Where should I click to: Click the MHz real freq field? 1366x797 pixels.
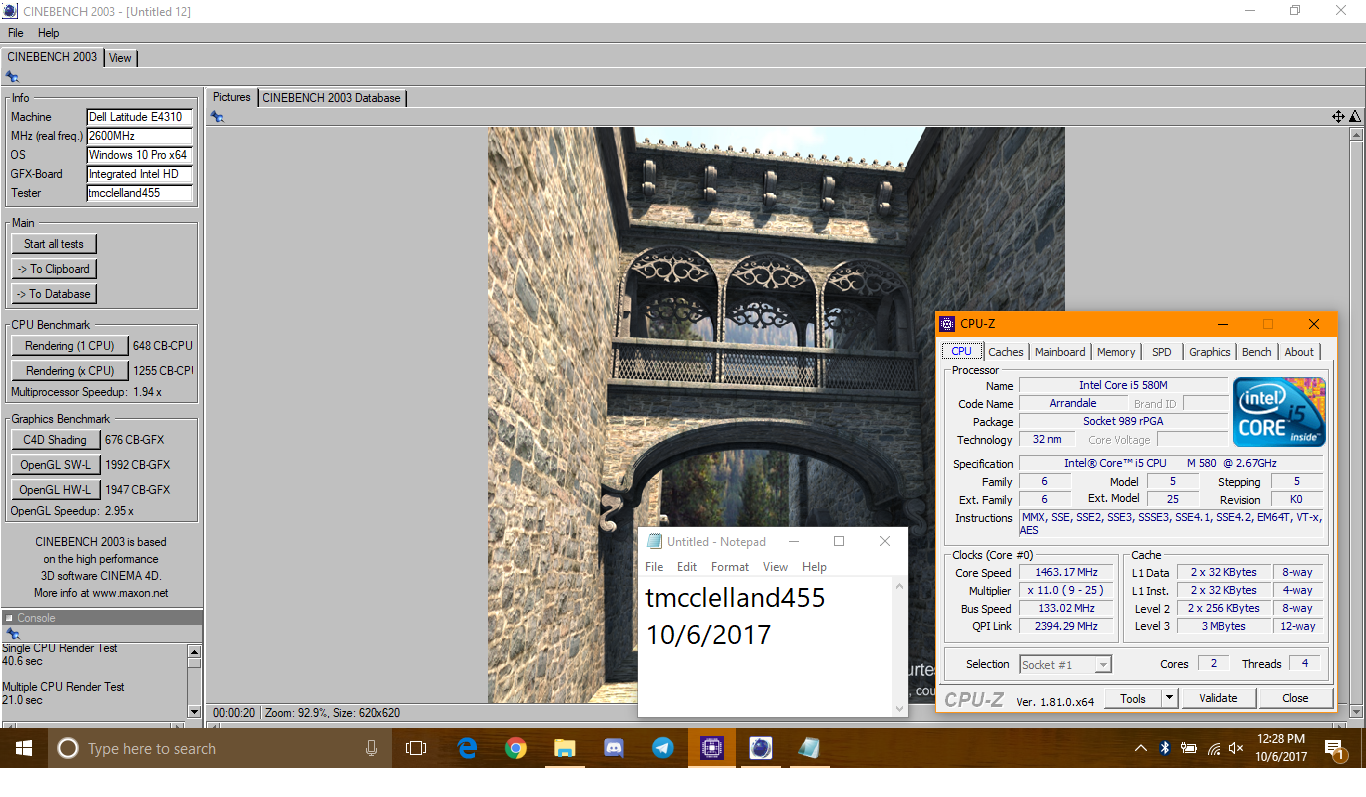click(x=140, y=136)
